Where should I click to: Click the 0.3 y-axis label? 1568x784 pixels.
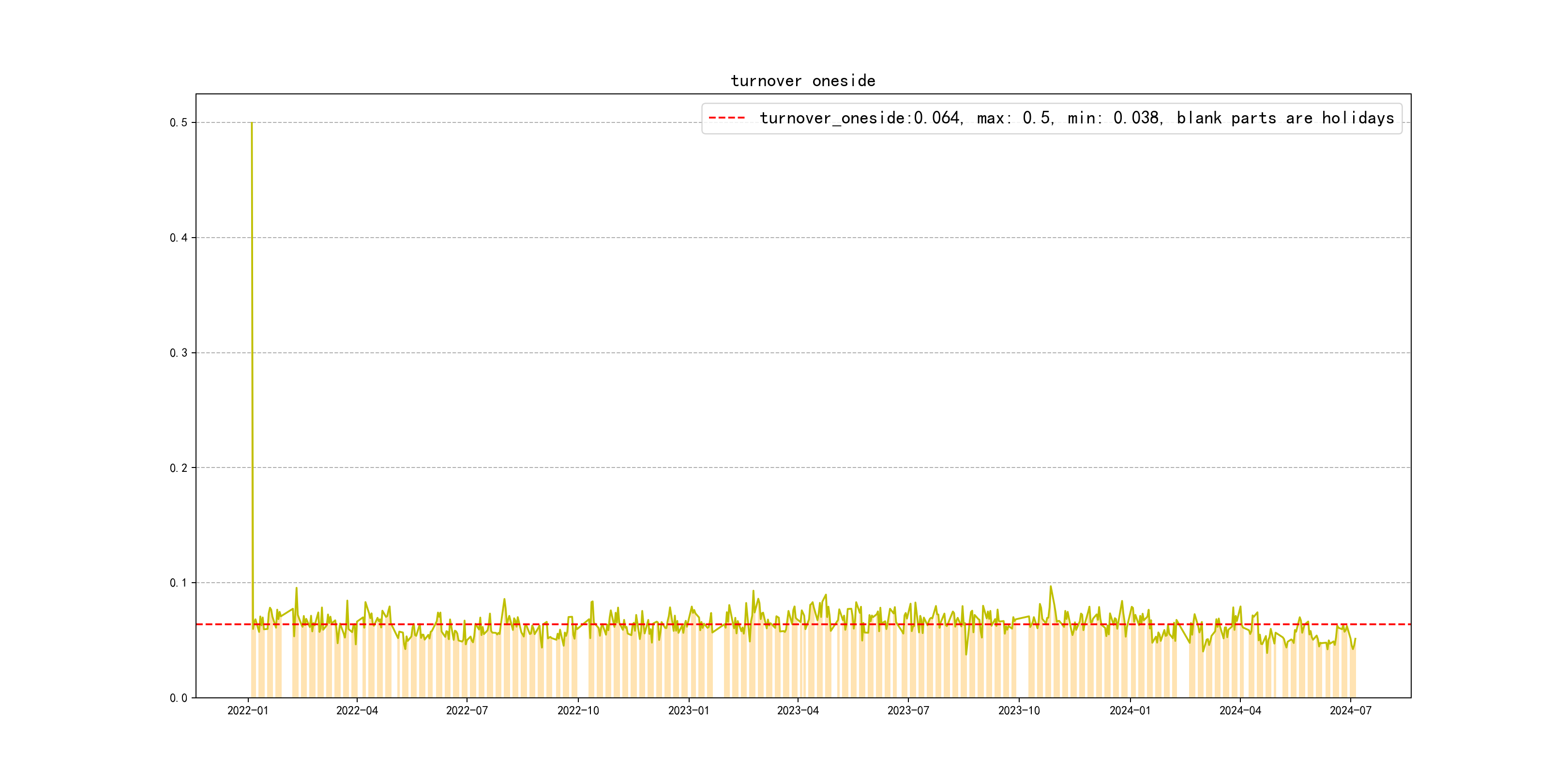(x=179, y=353)
